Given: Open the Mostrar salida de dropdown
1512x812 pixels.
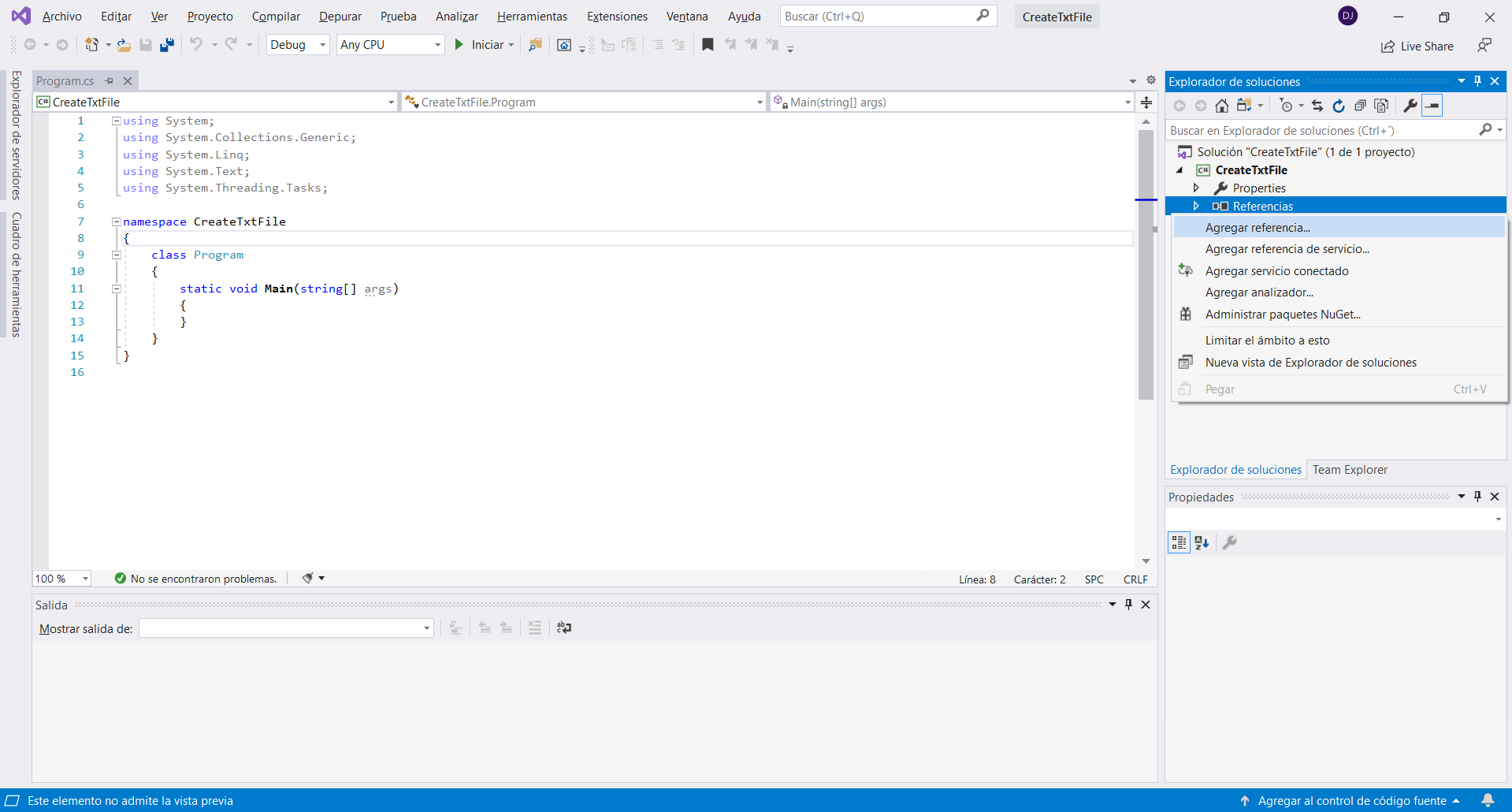Looking at the screenshot, I should (286, 628).
